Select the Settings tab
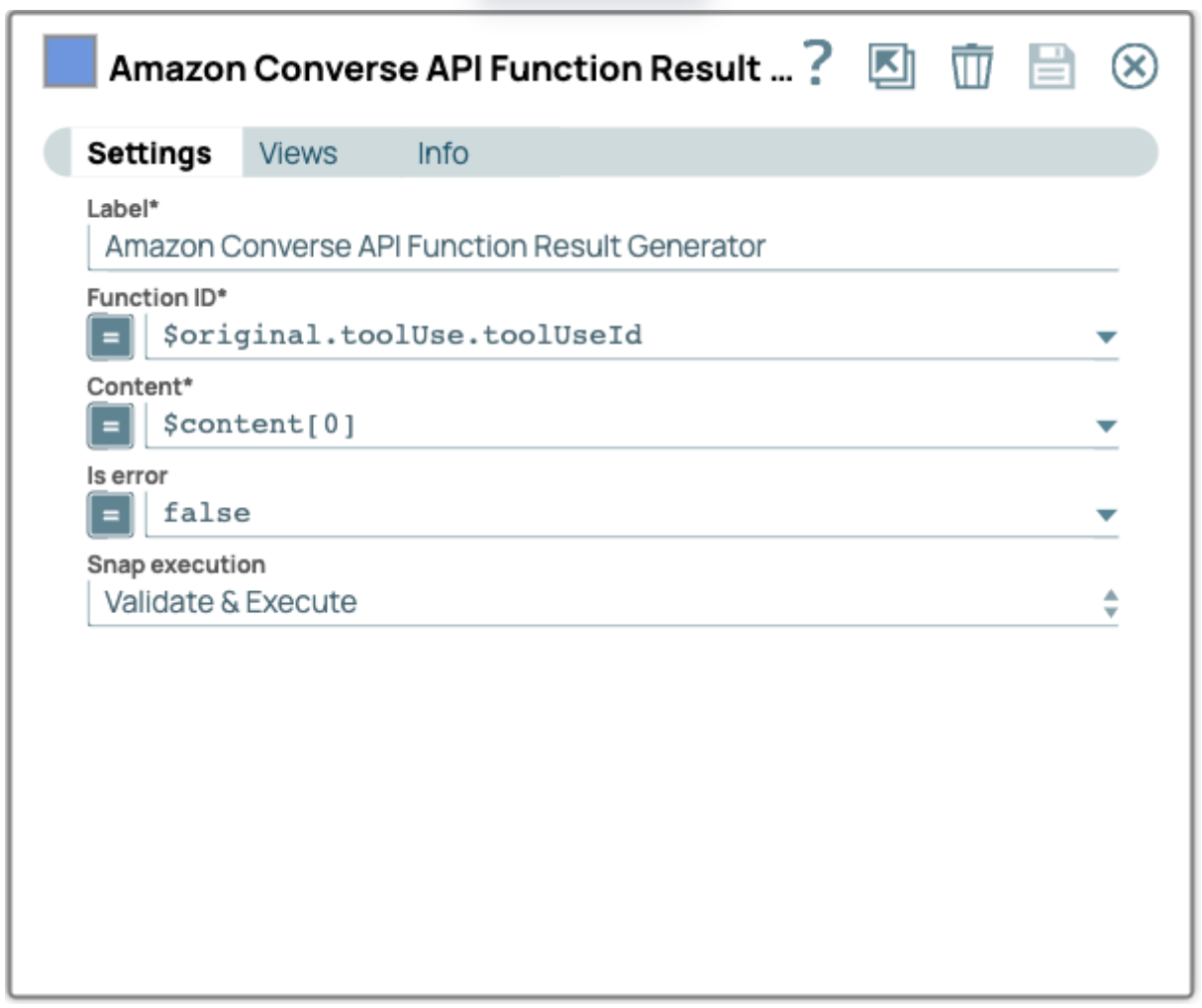The width and height of the screenshot is (1202, 1008). point(150,153)
